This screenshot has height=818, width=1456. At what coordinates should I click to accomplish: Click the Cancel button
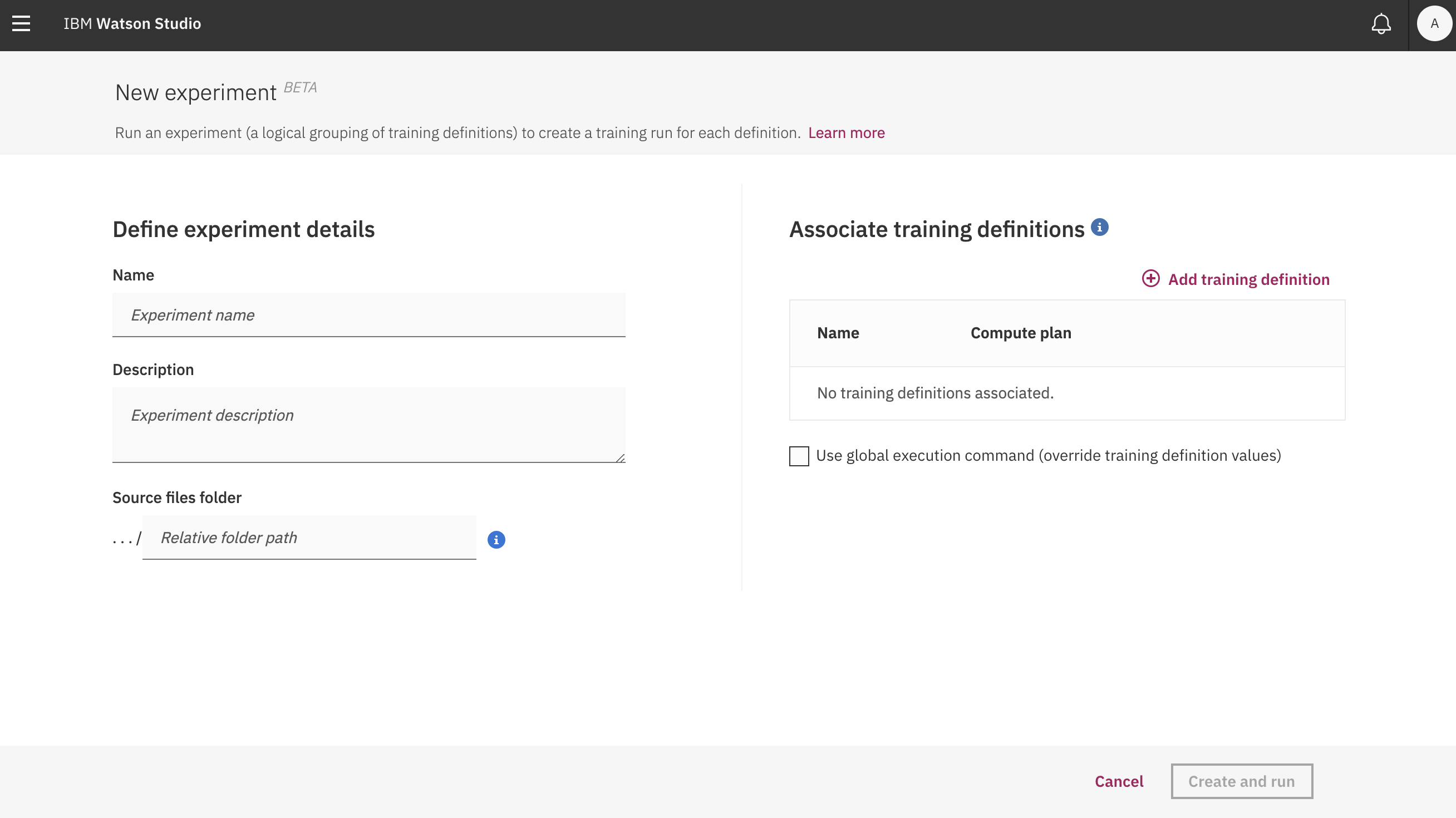[1119, 781]
